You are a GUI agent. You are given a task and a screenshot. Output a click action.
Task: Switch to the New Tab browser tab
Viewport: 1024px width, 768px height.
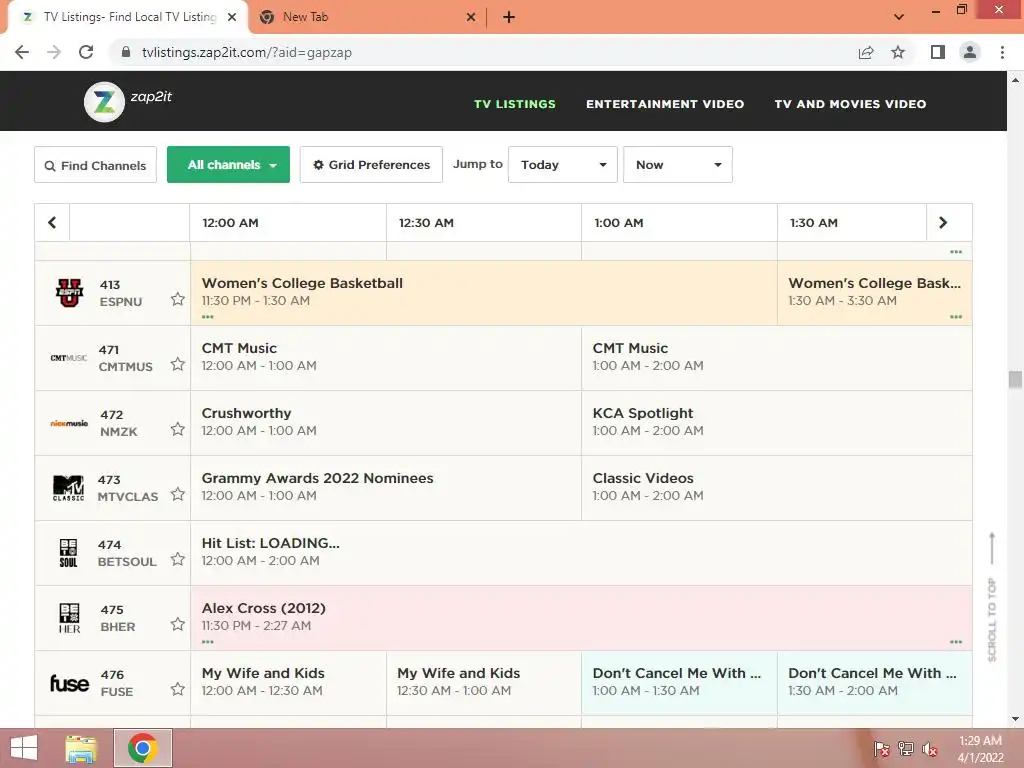tap(364, 18)
